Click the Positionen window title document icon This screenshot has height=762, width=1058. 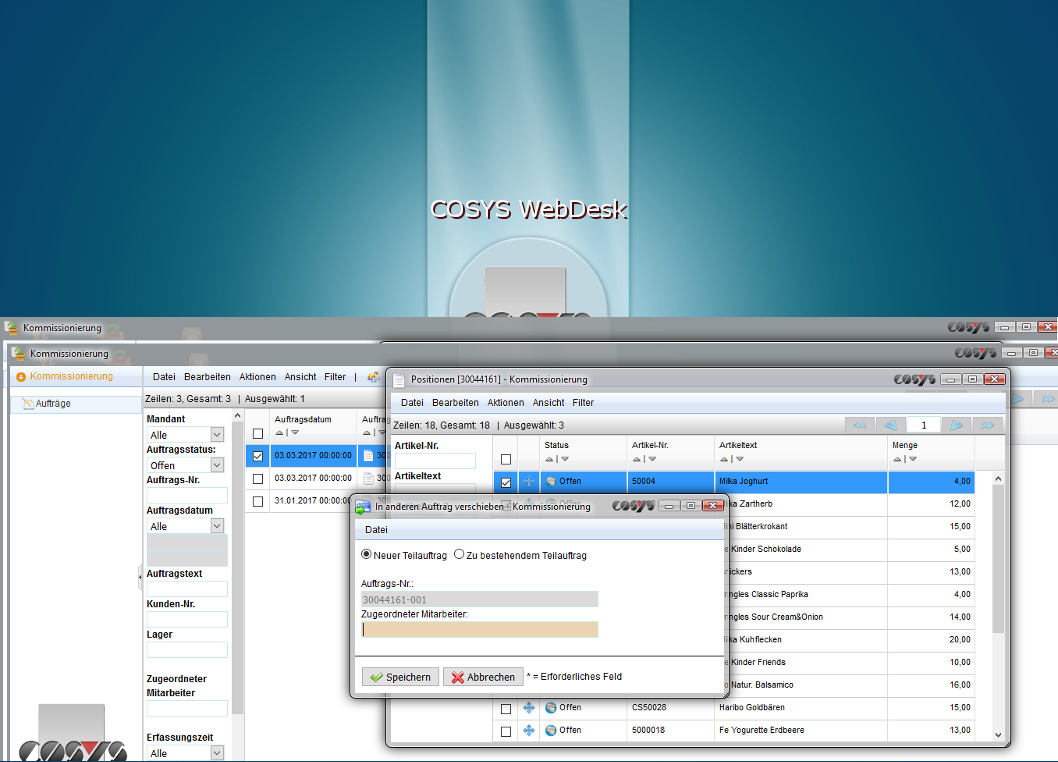(x=399, y=380)
